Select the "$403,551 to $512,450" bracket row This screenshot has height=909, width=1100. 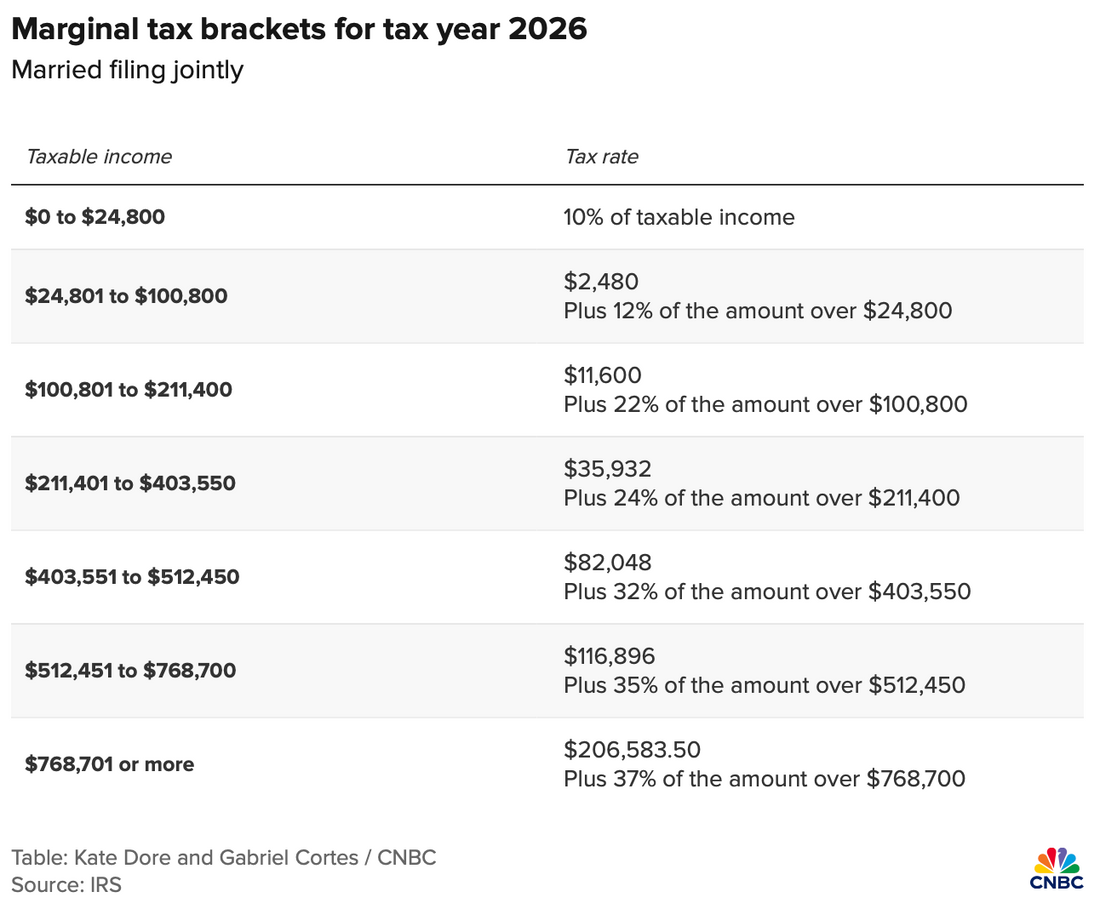[x=132, y=577]
